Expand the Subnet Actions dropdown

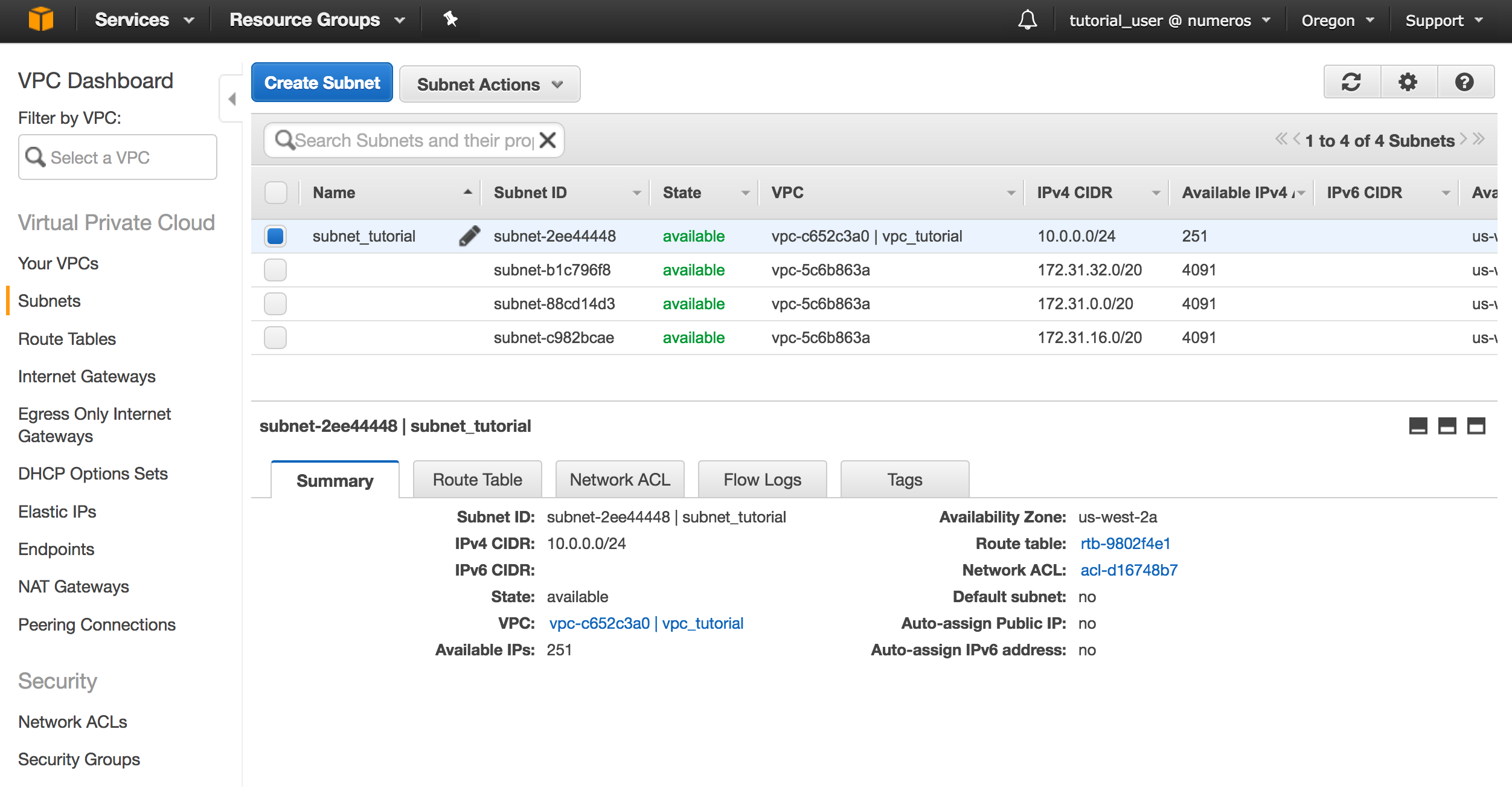[490, 84]
